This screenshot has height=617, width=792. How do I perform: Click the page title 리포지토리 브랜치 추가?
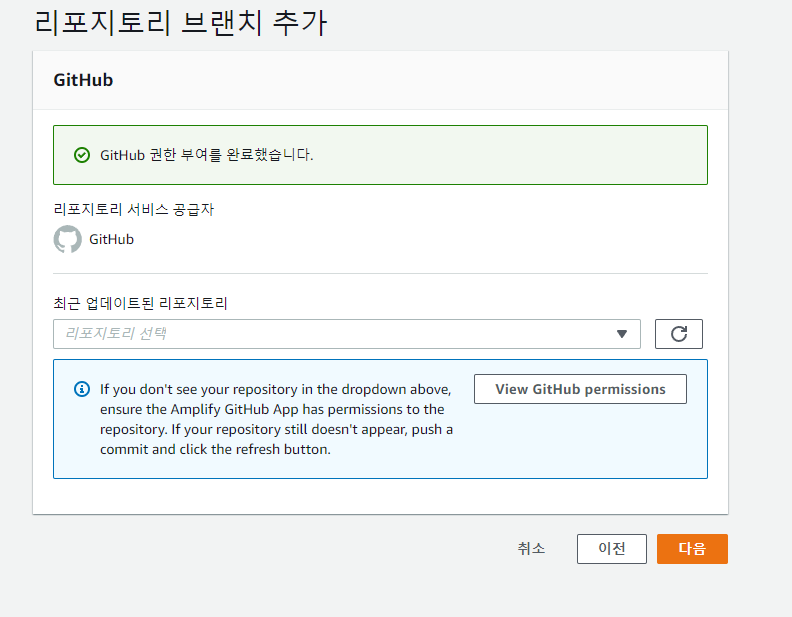point(181,23)
